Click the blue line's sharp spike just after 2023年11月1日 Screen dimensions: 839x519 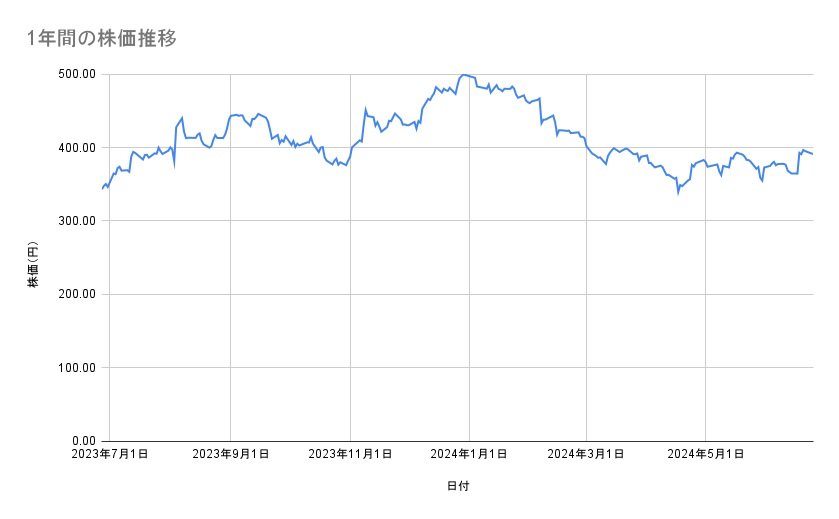coord(365,109)
